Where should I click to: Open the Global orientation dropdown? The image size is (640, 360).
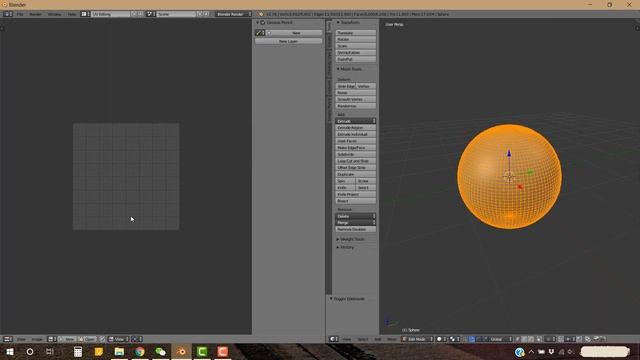tap(501, 339)
